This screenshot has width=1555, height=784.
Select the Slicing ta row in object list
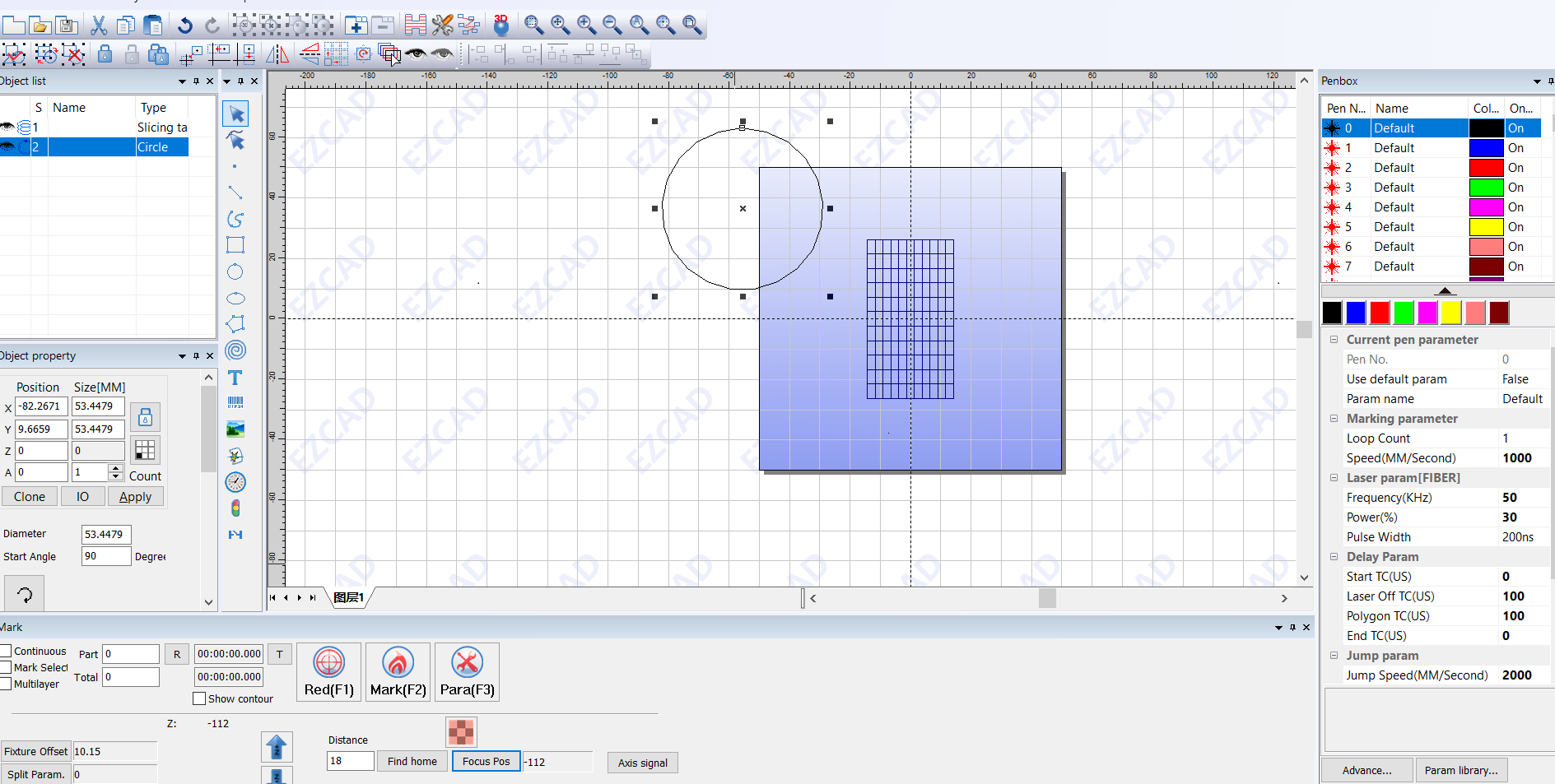pos(94,127)
